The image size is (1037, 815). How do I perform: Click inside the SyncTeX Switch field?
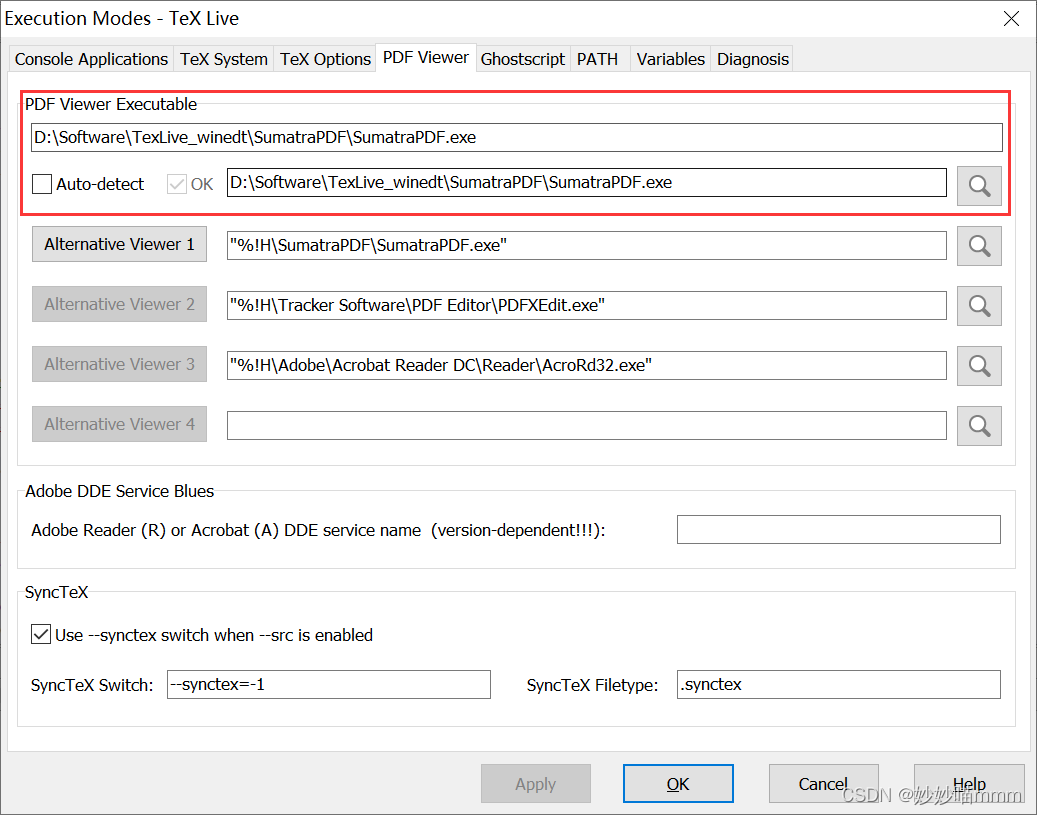click(328, 684)
